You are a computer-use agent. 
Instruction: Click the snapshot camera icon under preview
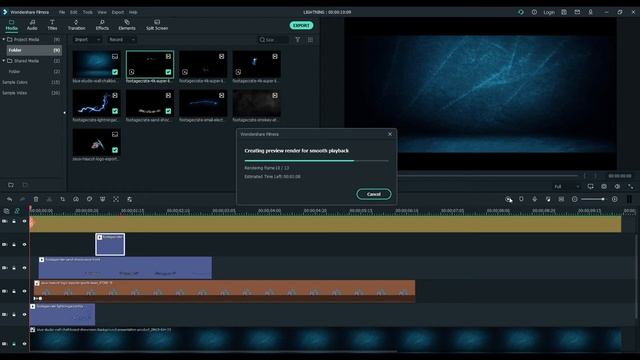[604, 187]
